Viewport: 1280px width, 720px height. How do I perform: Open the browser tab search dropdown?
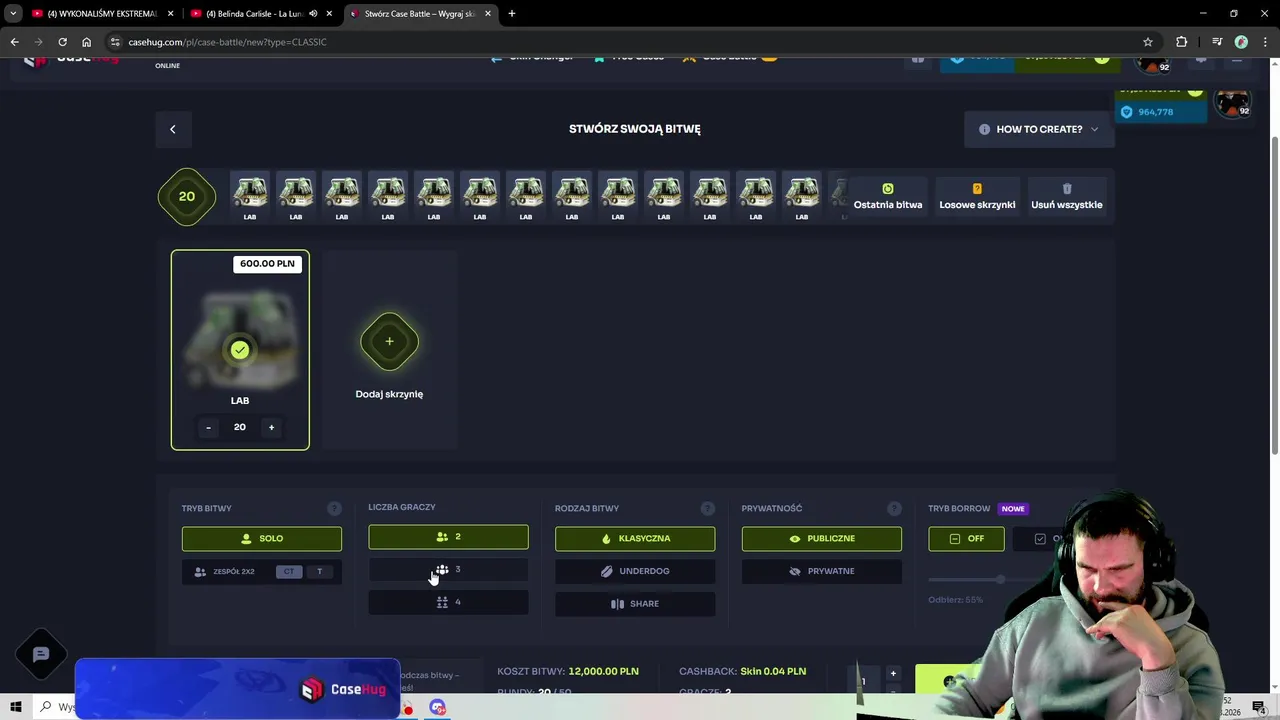click(13, 14)
